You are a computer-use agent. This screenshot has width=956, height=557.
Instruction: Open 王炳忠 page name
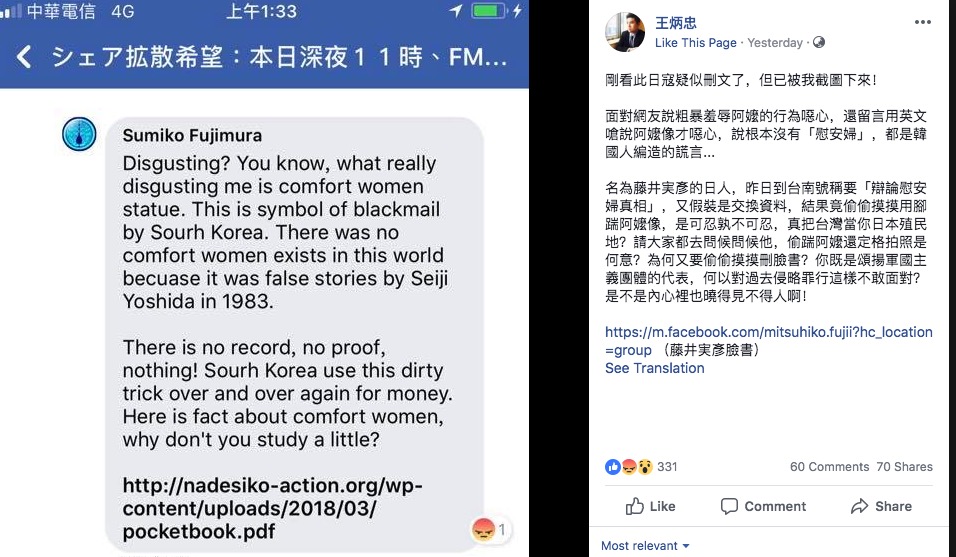(x=676, y=23)
